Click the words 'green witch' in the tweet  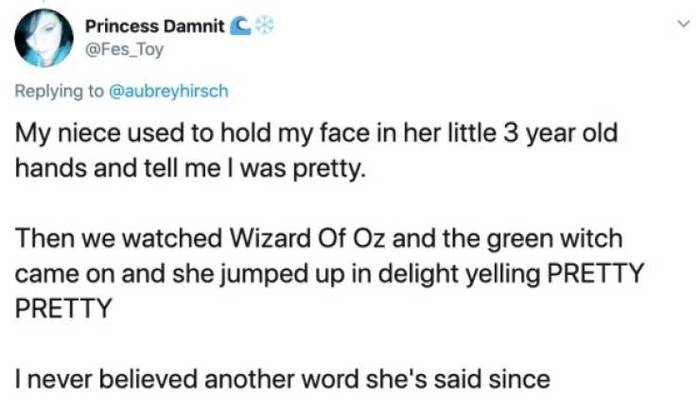570,239
